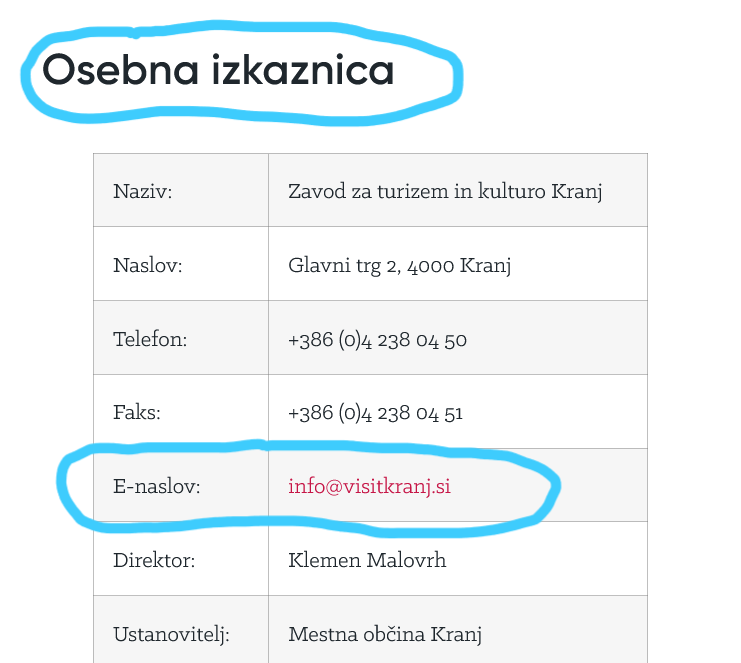Click the director name 'Klemen Malovrh'
This screenshot has width=741, height=663.
coord(367,560)
